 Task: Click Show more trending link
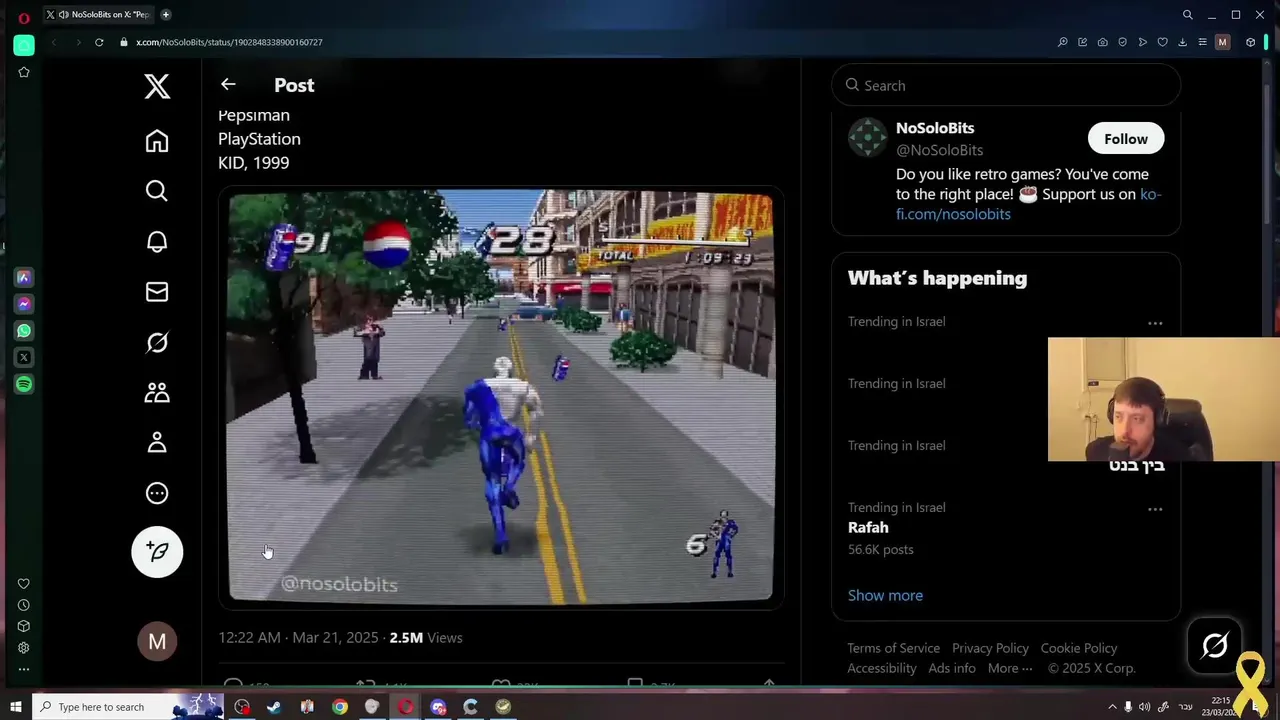[885, 595]
